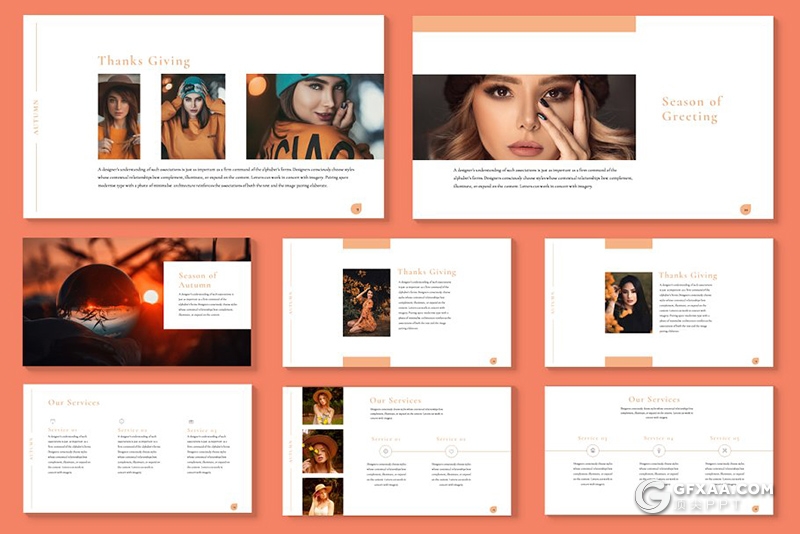Select the close-up face photo with painted nails

click(524, 117)
